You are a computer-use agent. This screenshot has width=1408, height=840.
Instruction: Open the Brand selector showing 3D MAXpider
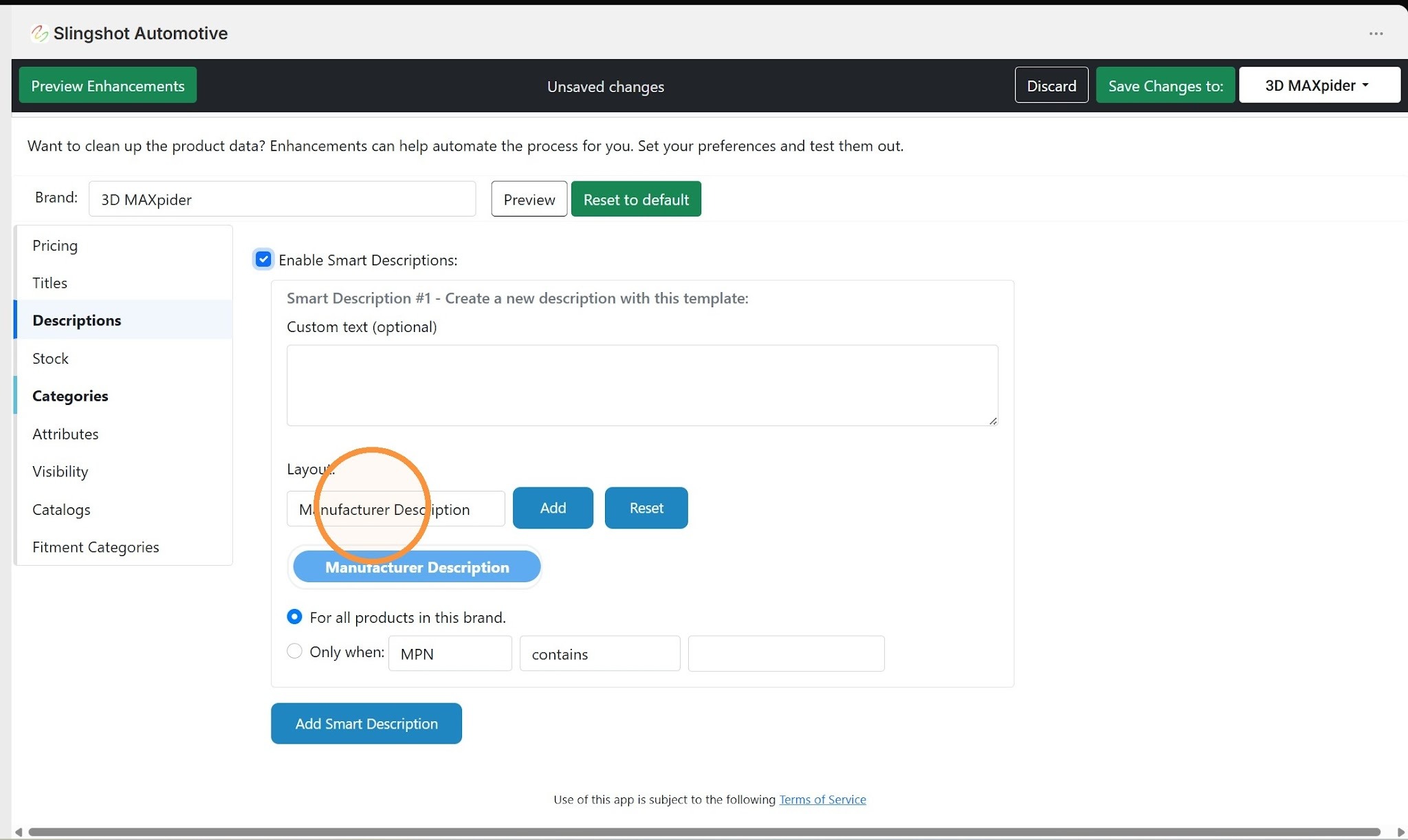[x=282, y=199]
